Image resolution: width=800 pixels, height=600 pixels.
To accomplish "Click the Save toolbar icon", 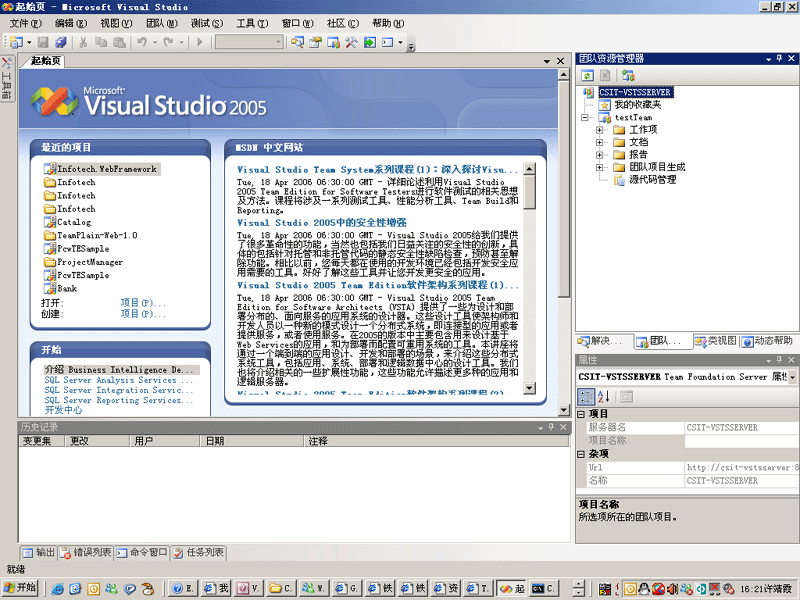I will click(x=43, y=42).
